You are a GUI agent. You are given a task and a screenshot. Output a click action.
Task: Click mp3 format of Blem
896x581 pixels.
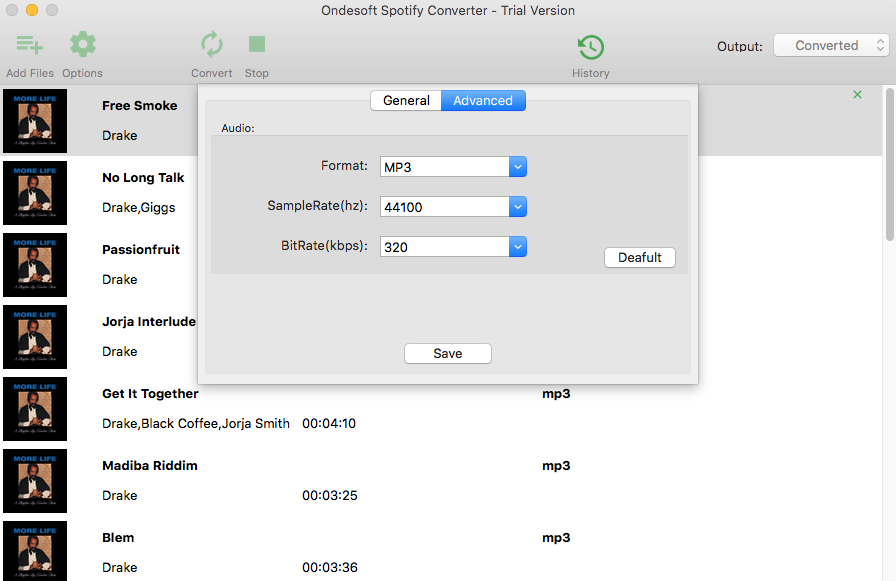point(556,538)
